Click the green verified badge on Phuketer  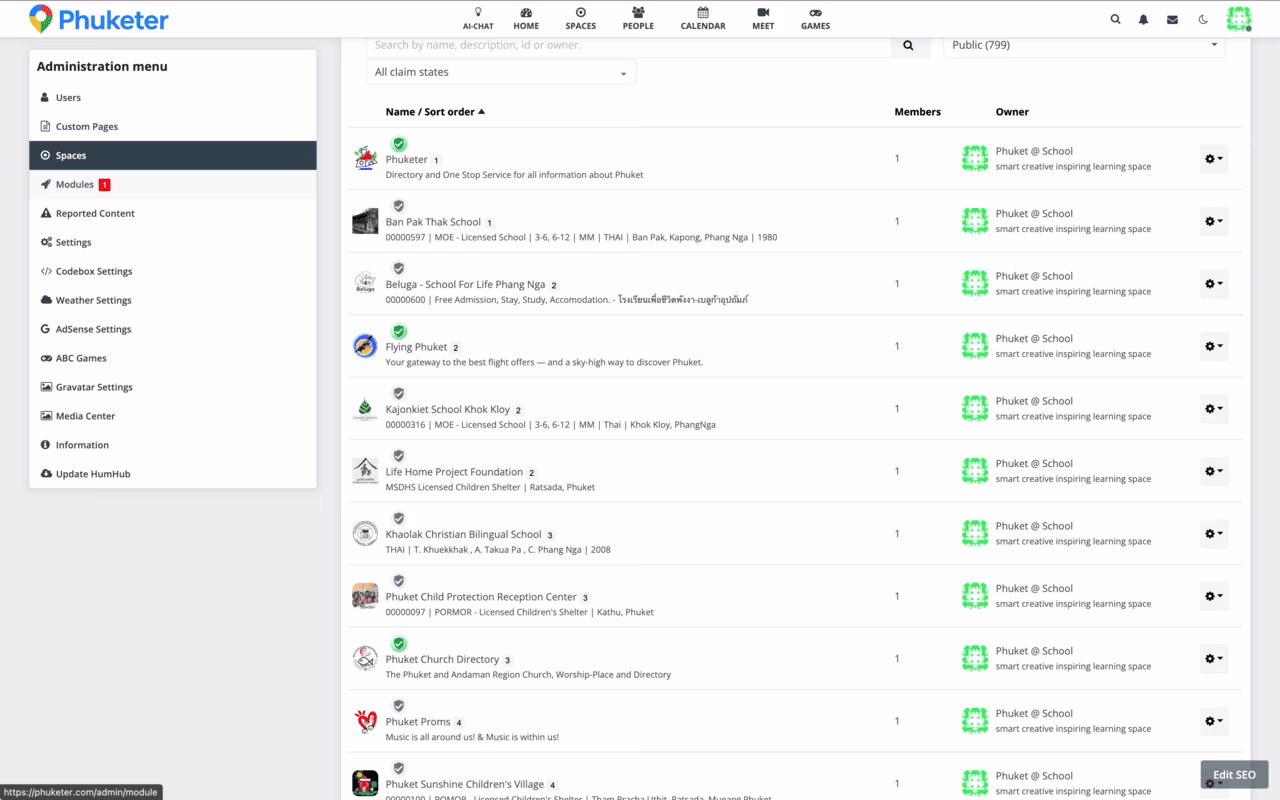399,144
